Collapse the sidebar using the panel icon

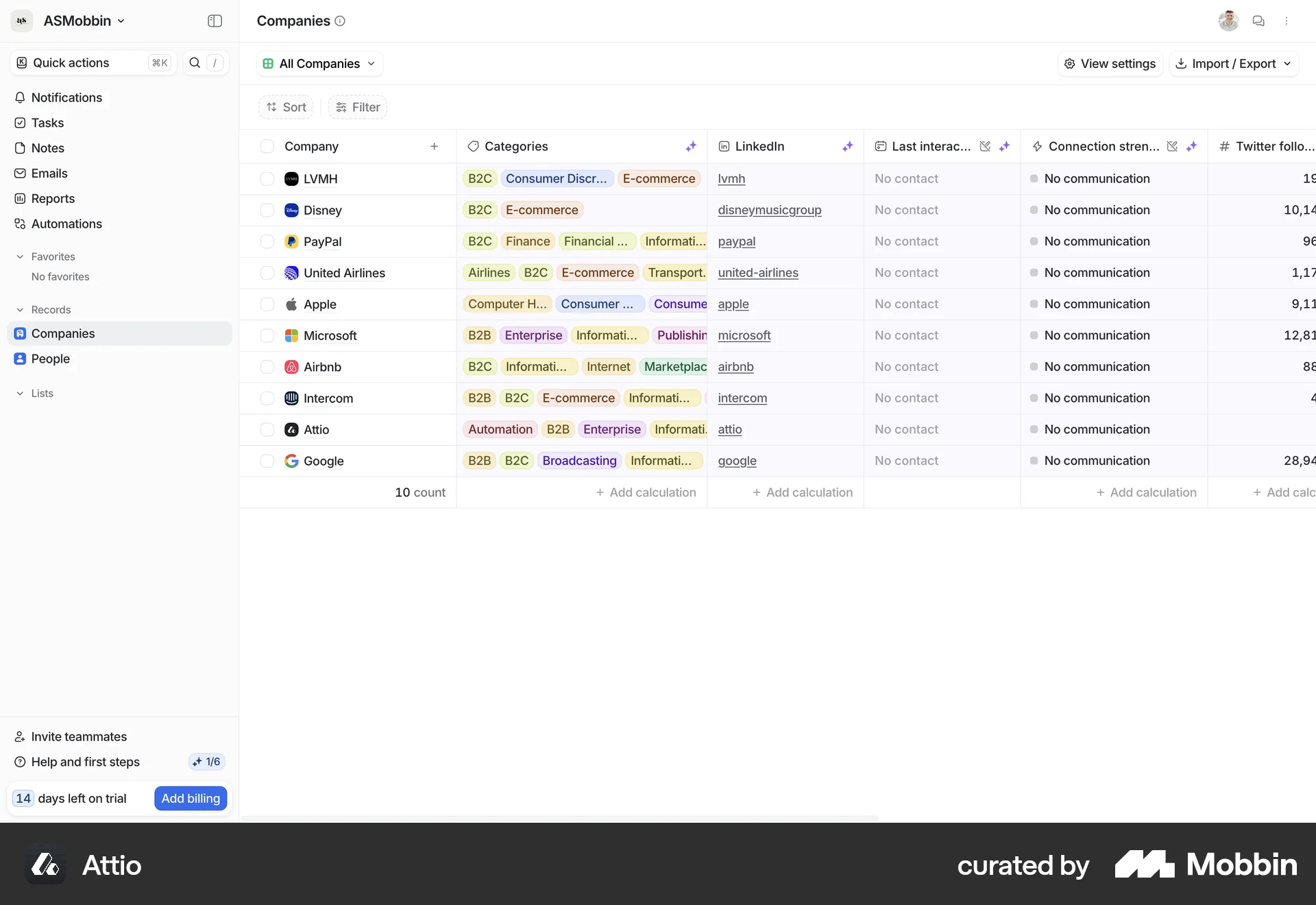coord(215,21)
